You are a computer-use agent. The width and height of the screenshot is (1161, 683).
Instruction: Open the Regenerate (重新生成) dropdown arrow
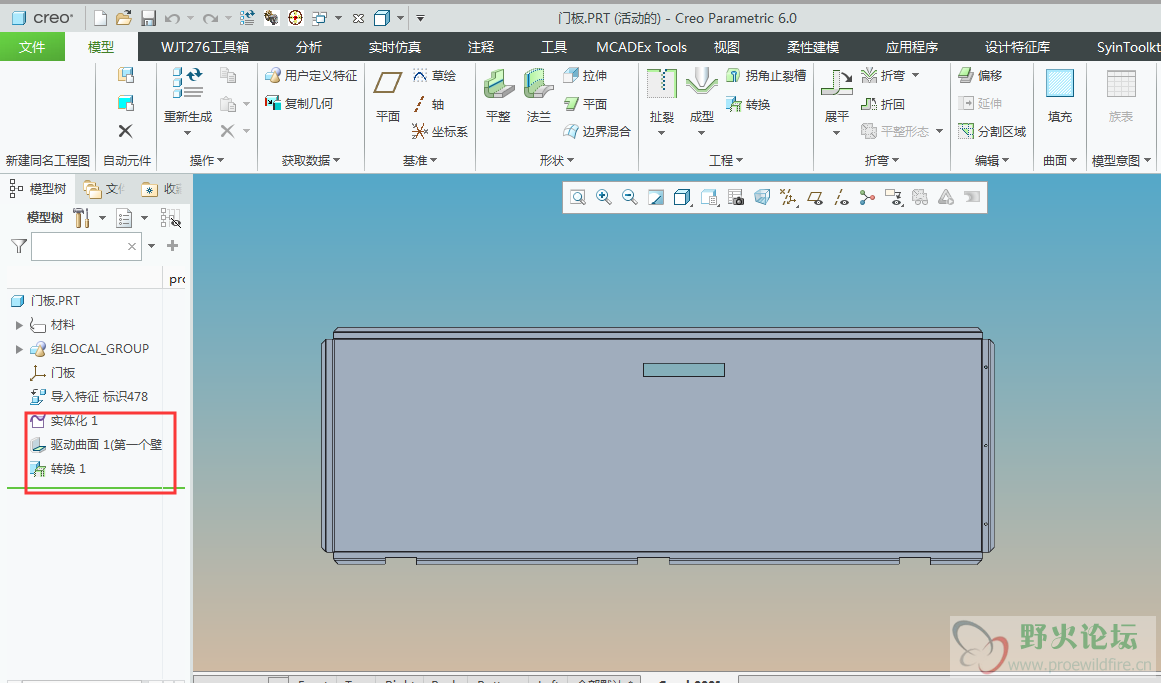pyautogui.click(x=187, y=133)
